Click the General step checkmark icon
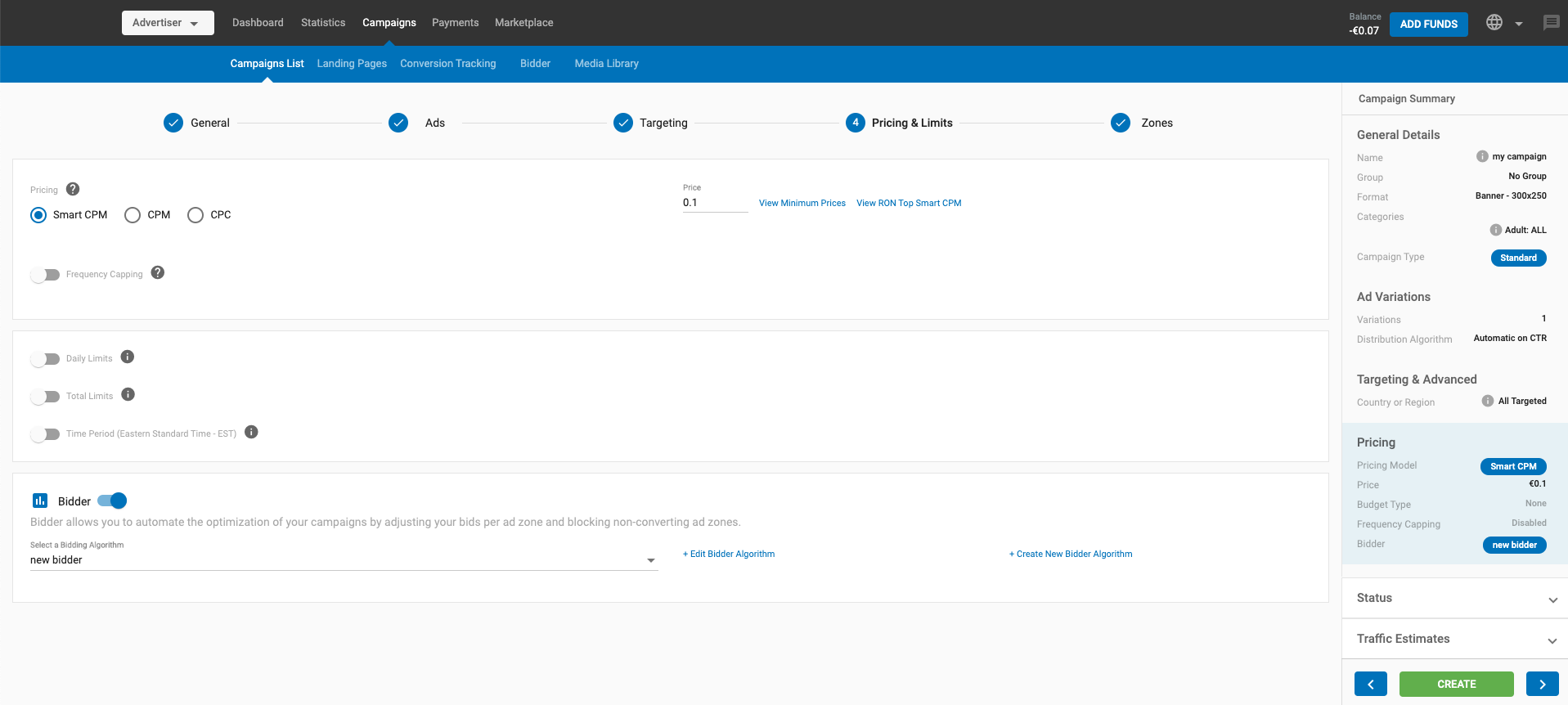Image resolution: width=1568 pixels, height=705 pixels. [173, 123]
